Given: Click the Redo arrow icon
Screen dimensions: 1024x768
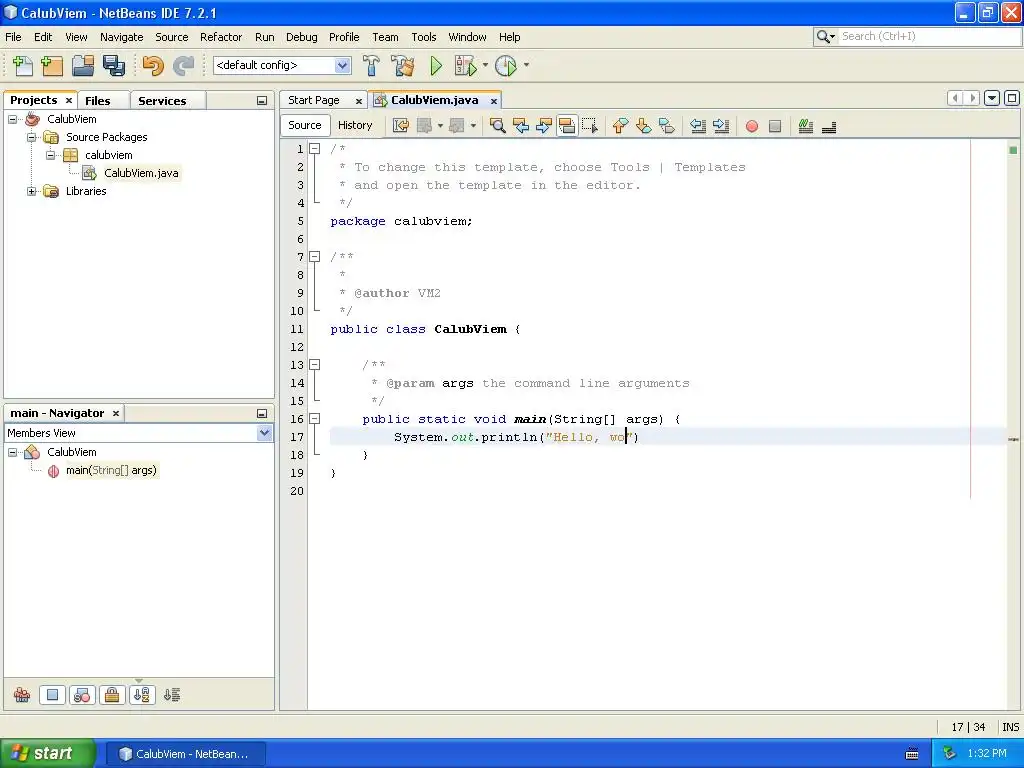Looking at the screenshot, I should [184, 65].
